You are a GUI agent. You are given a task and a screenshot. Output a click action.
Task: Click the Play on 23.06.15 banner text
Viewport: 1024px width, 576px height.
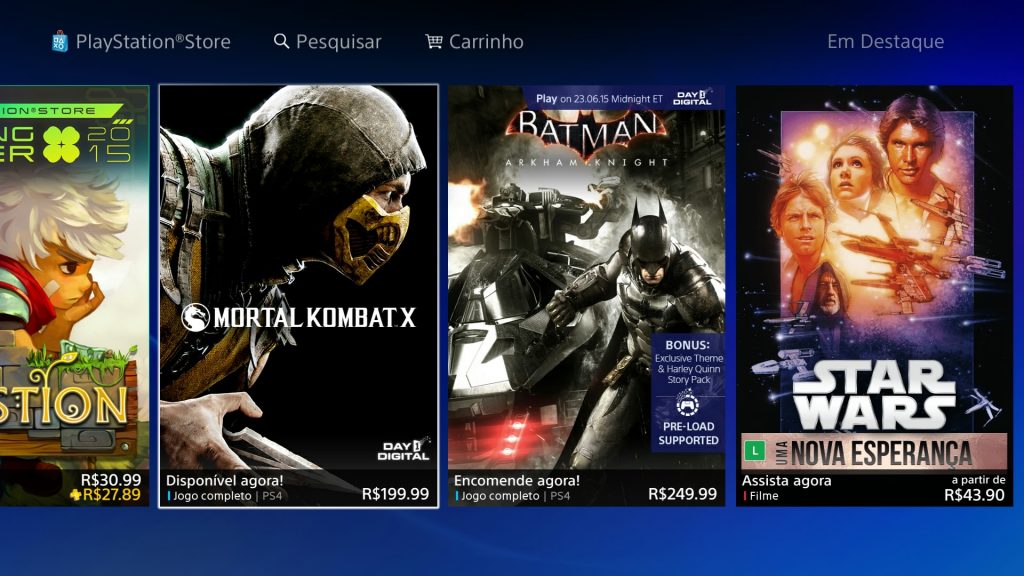(599, 99)
